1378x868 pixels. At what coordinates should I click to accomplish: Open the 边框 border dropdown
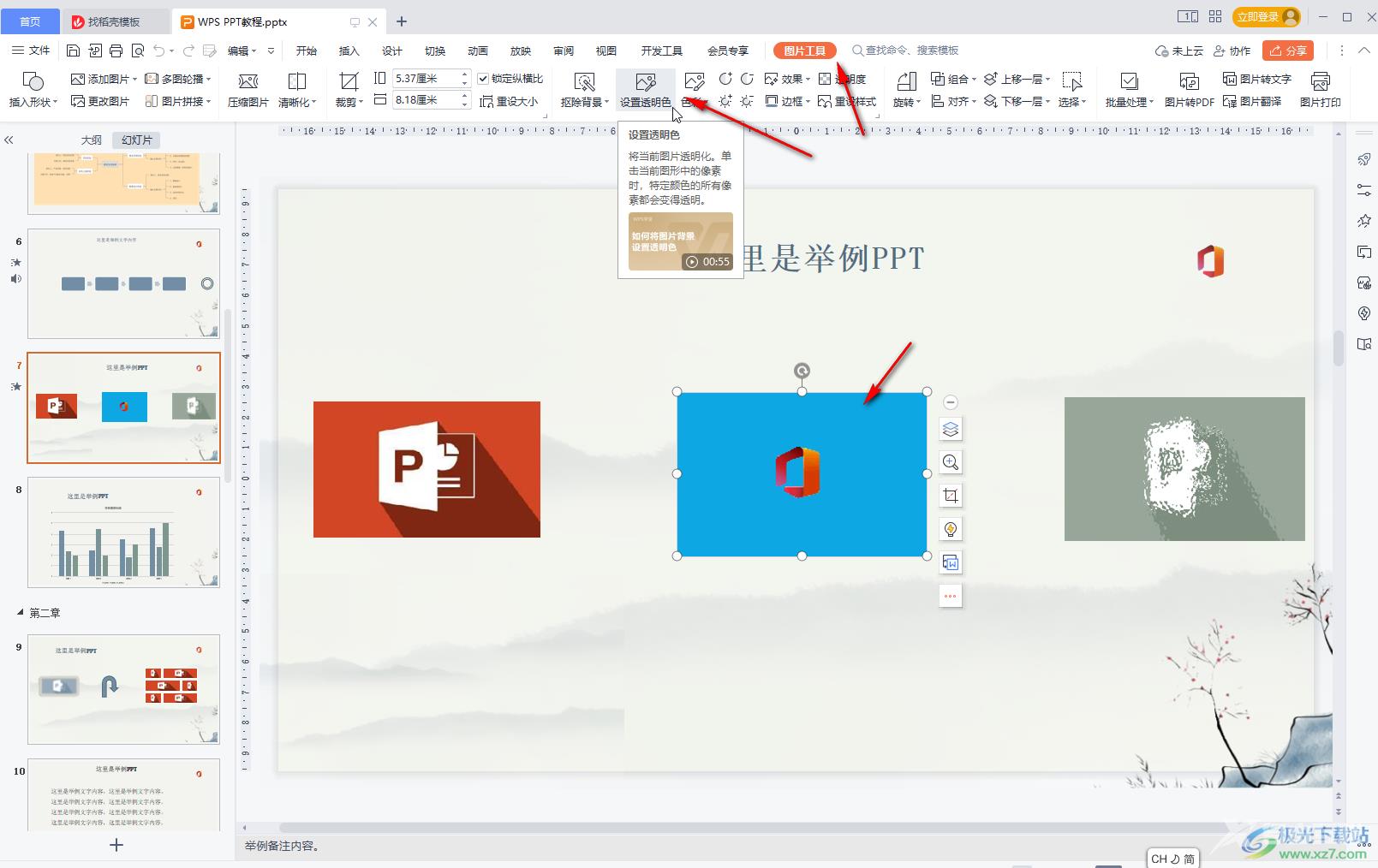coord(787,101)
